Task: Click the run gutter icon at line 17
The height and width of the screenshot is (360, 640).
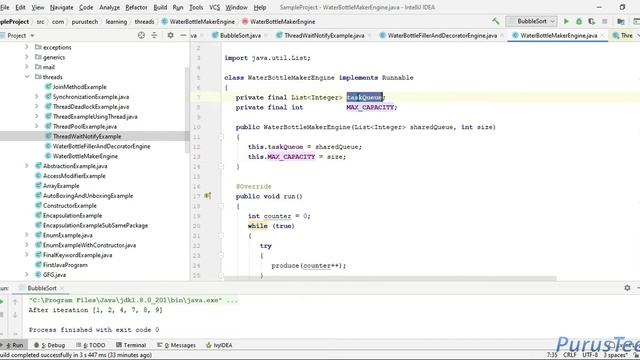Action: (x=207, y=196)
